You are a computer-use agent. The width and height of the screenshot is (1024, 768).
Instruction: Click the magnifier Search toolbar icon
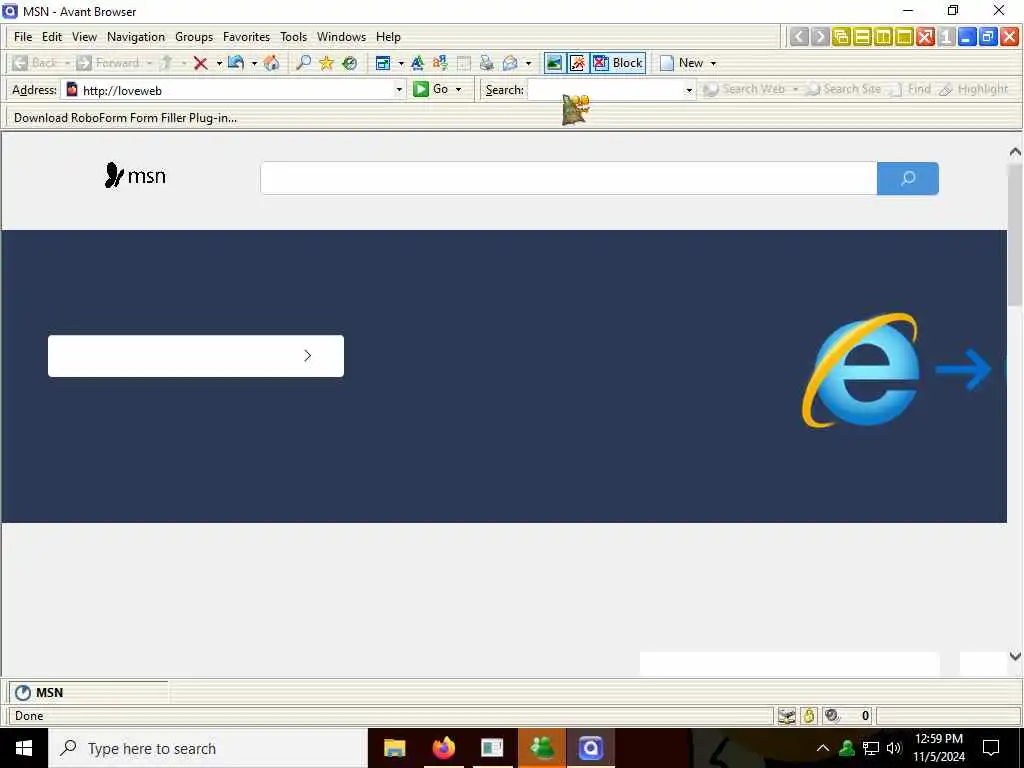pos(304,63)
